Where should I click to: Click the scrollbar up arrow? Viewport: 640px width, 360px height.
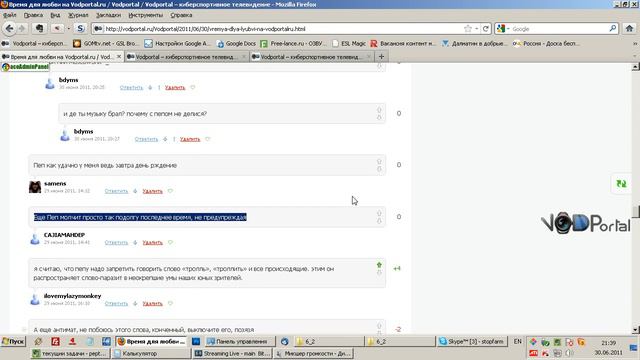point(636,67)
